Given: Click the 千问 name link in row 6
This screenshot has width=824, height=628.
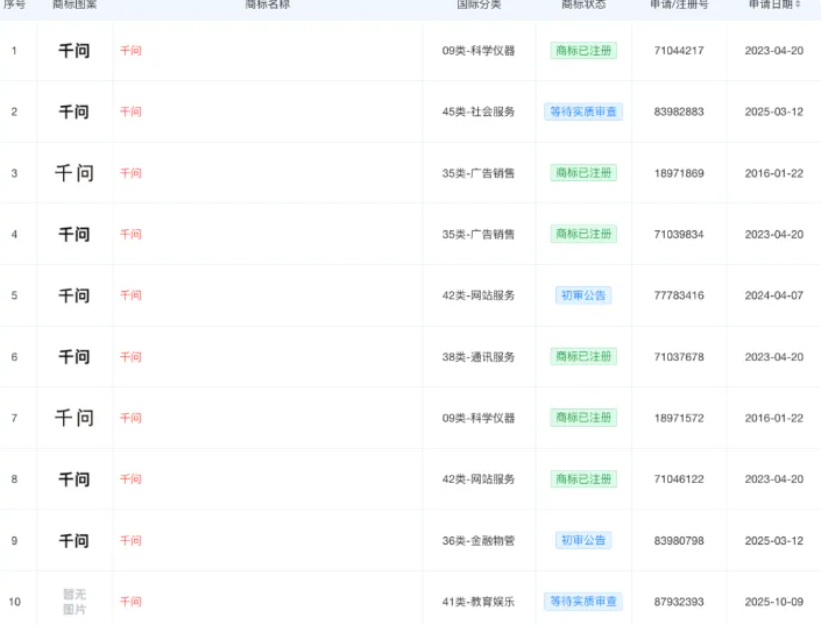Looking at the screenshot, I should (131, 356).
